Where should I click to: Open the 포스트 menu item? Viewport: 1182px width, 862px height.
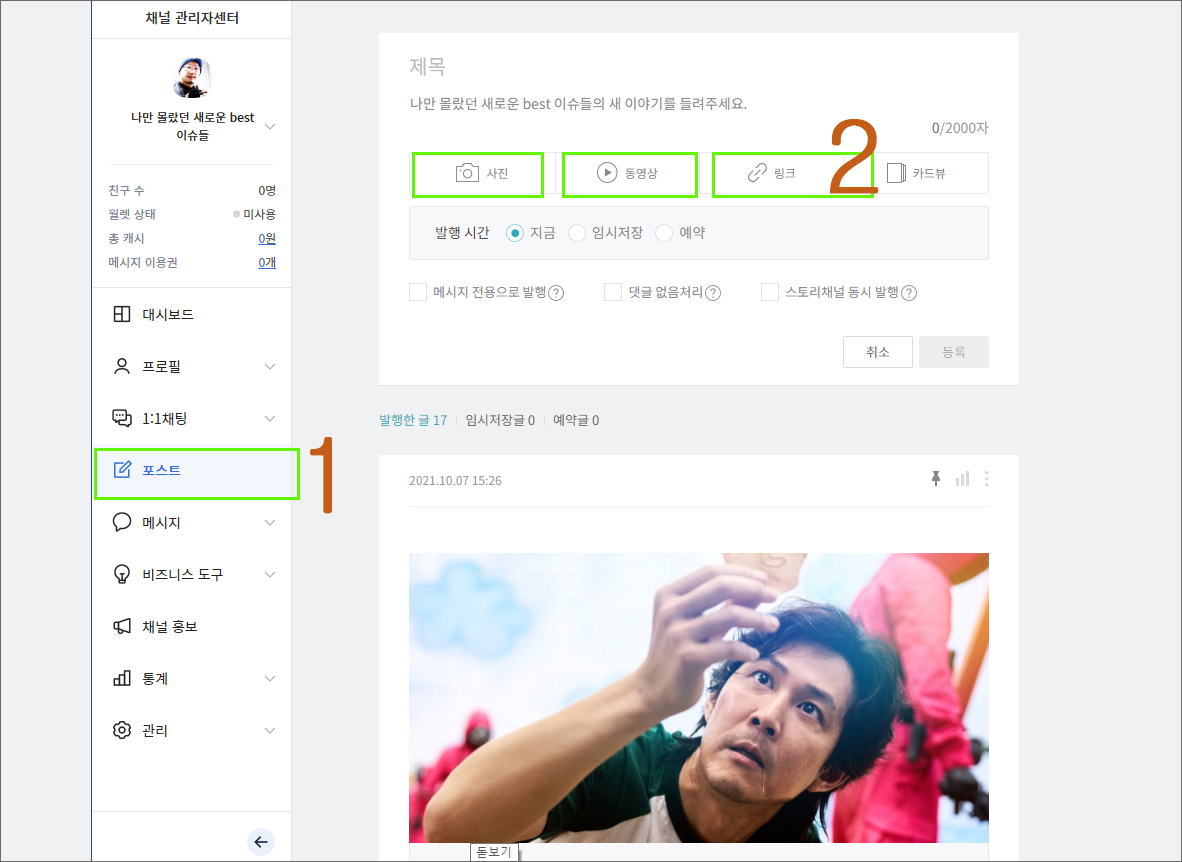(x=192, y=471)
